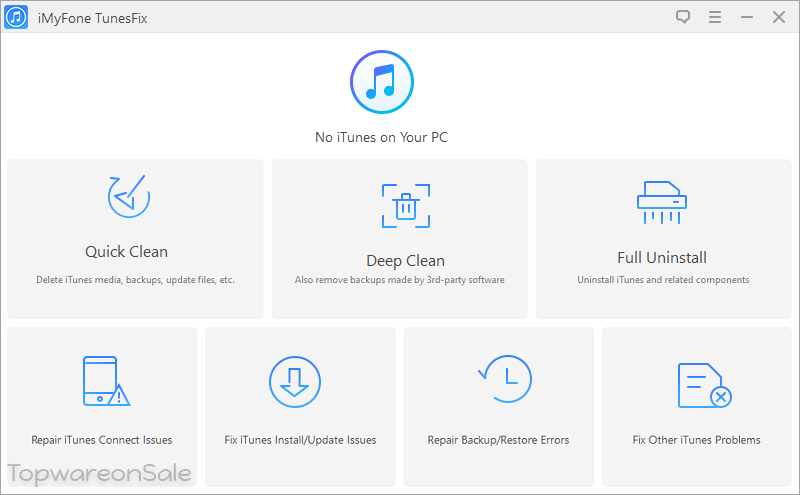This screenshot has width=800, height=495.
Task: Click "Uninstall iTunes and related components" text
Action: click(x=663, y=280)
